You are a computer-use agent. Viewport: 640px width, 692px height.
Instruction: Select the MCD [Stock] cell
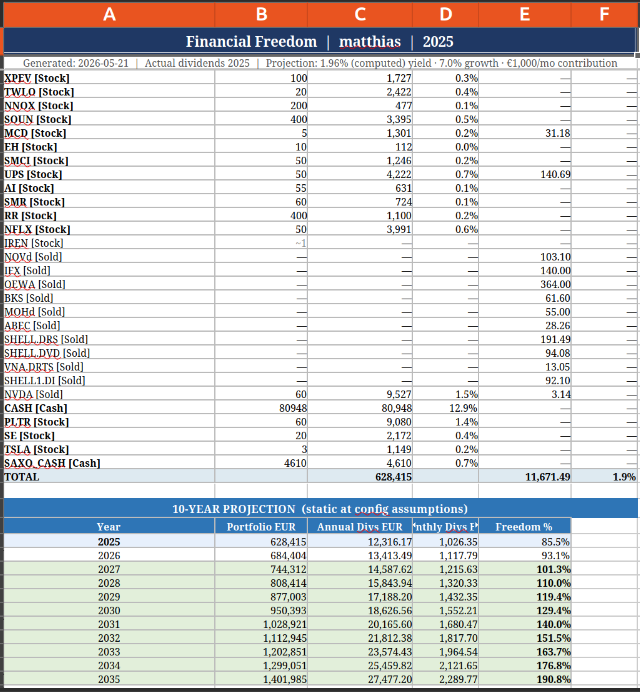pos(109,133)
